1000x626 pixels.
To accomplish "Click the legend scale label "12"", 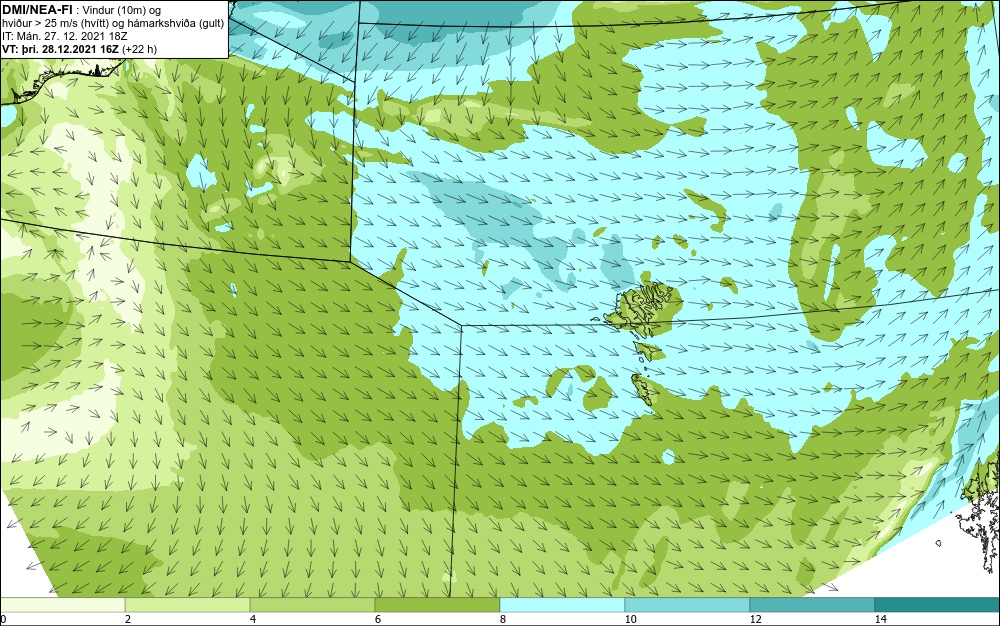I will coord(755,619).
